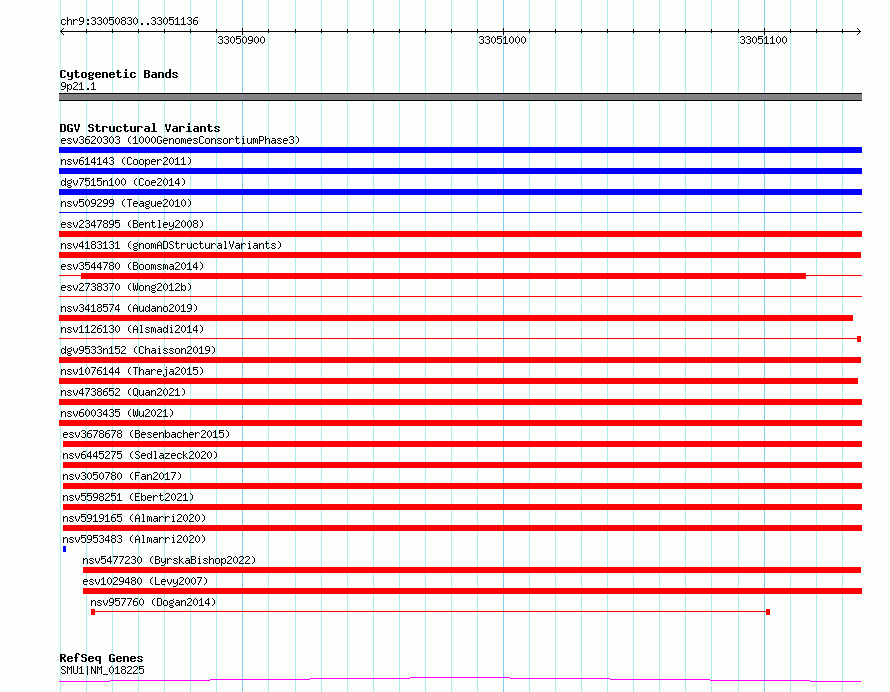Click the thin red nsv957760 variant line
This screenshot has height=692, width=890.
point(430,612)
